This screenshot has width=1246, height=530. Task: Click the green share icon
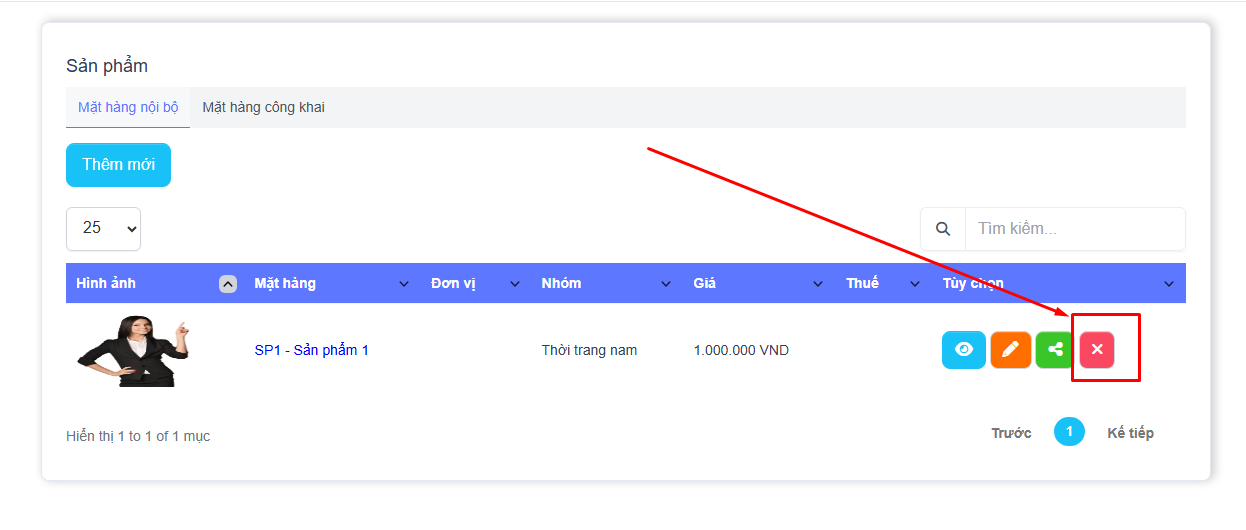tap(1054, 349)
